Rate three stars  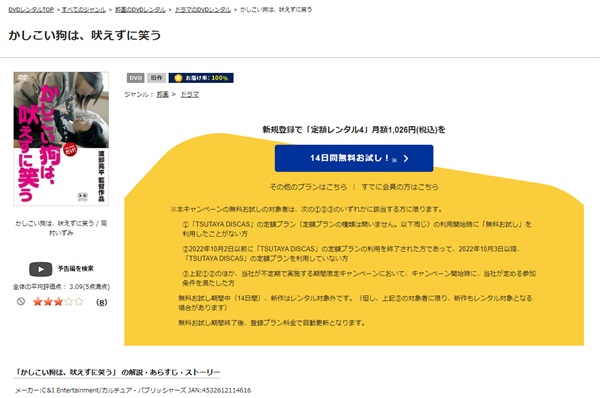pyautogui.click(x=58, y=302)
